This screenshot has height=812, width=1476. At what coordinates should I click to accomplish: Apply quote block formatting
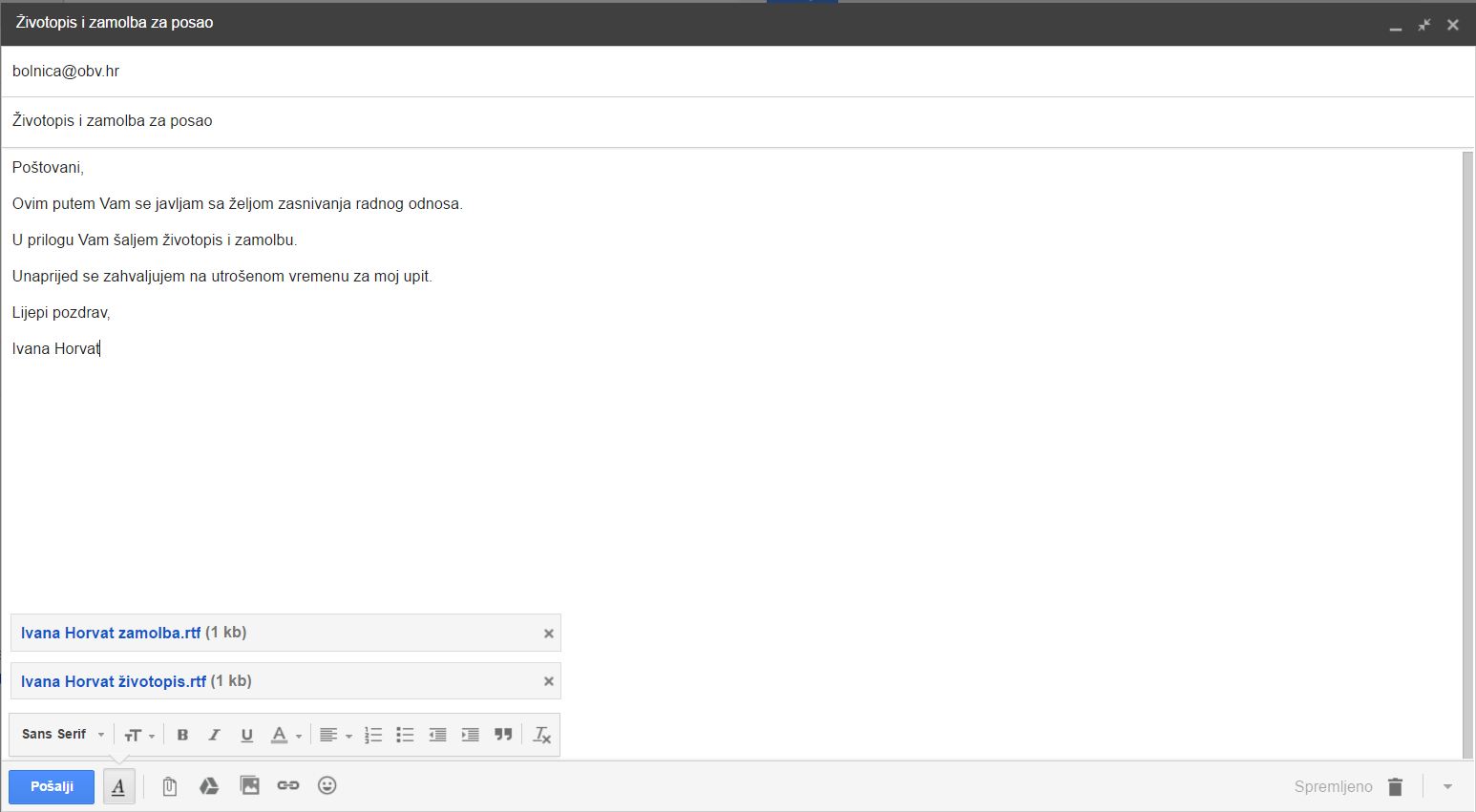pyautogui.click(x=503, y=735)
